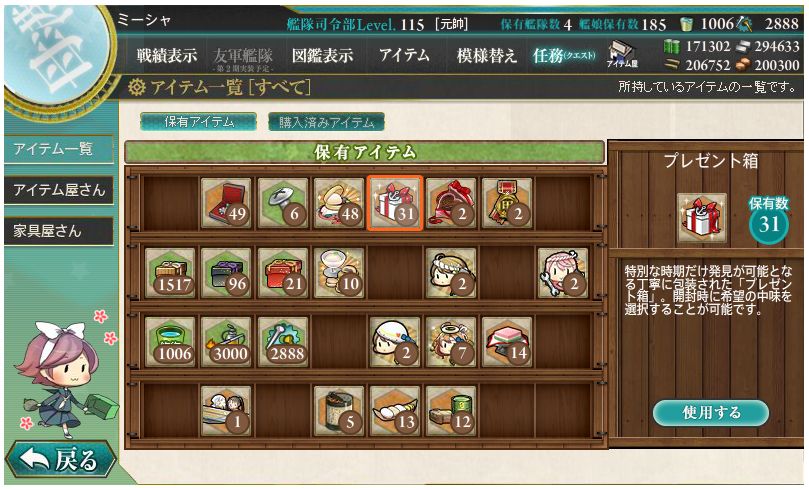The height and width of the screenshot is (490, 809).
Task: Select the red jewelry box item showing 49
Action: pyautogui.click(x=226, y=203)
